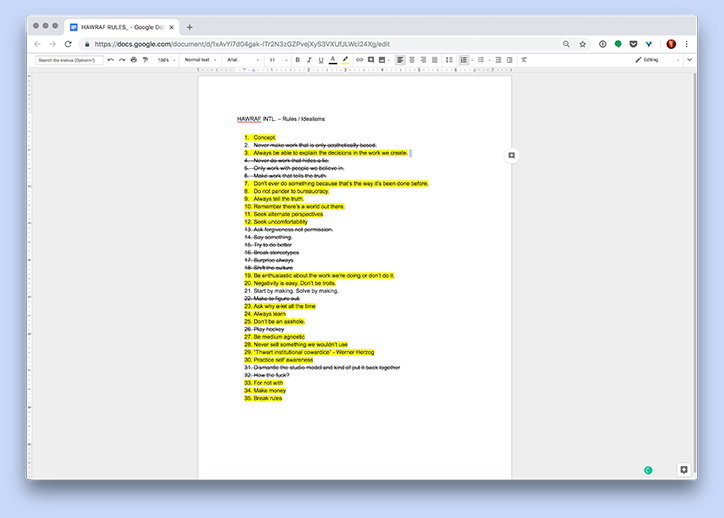Click the Undo arrow in the toolbar
The width and height of the screenshot is (724, 518).
point(110,60)
